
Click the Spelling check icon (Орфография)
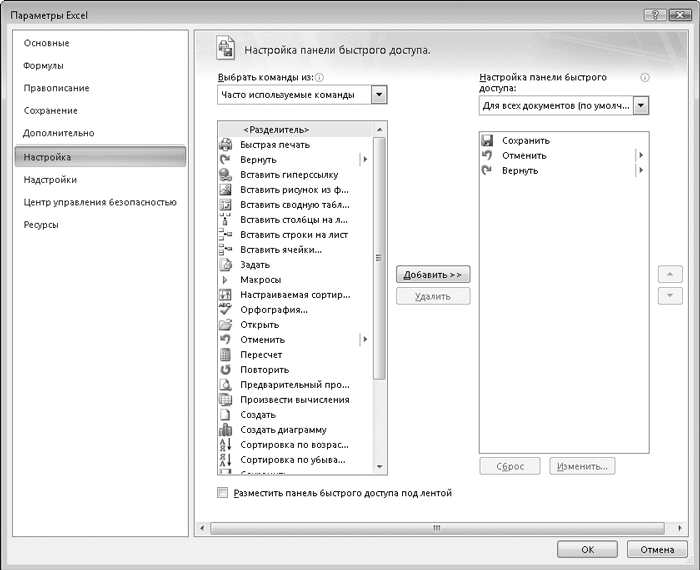[225, 310]
